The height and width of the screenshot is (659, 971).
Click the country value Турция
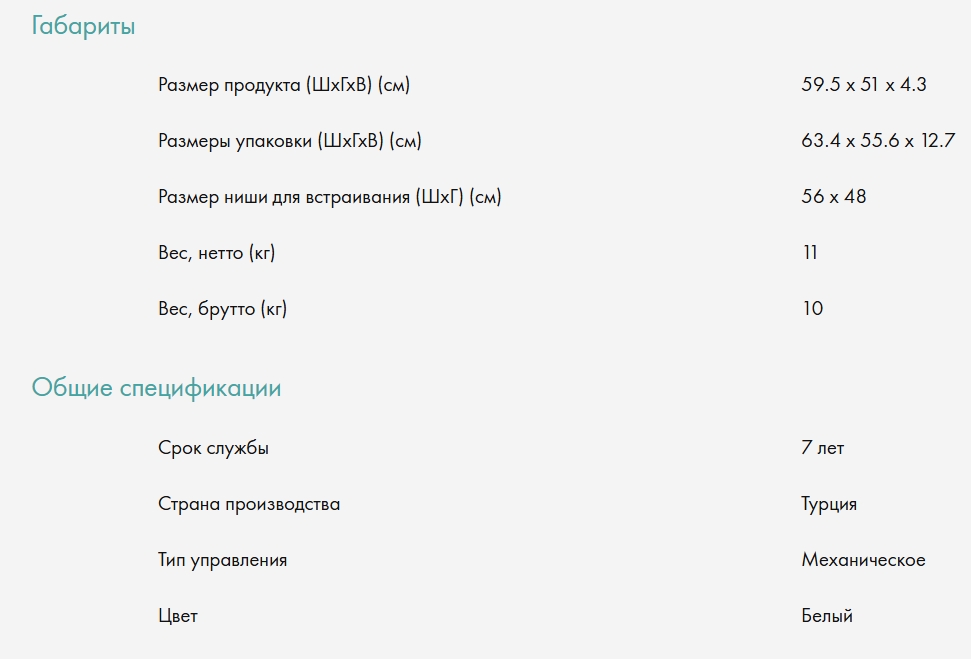[x=829, y=504]
